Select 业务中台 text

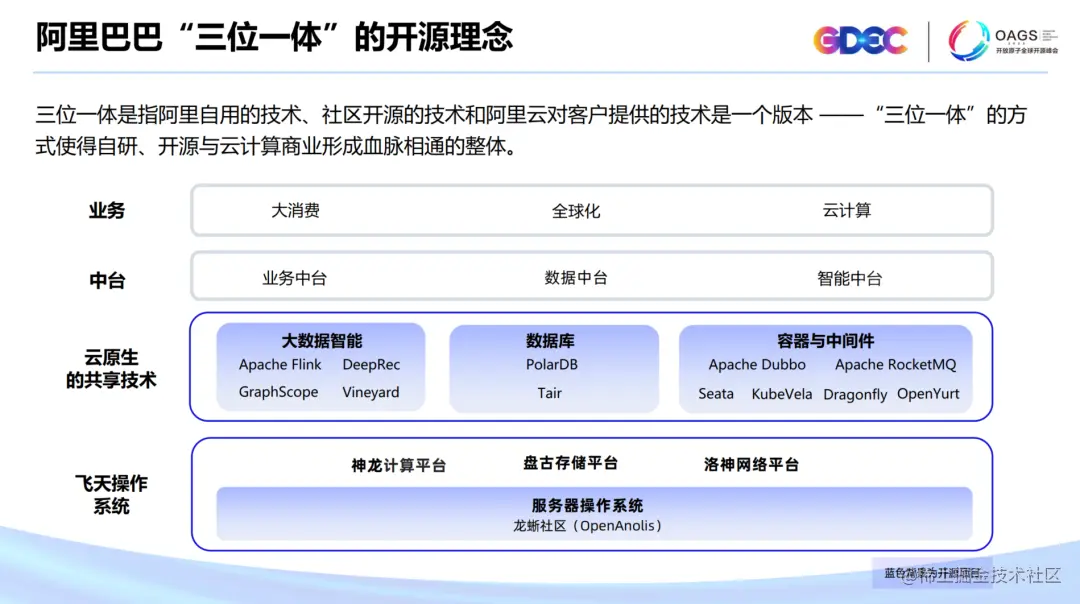coord(294,278)
